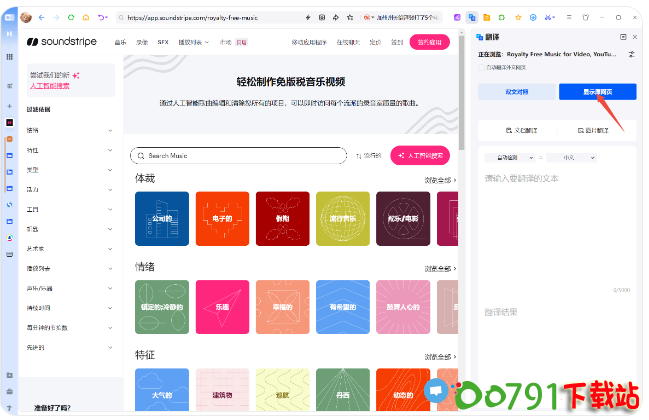The width and height of the screenshot is (649, 420).
Task: Open the SFX tab in navigation
Action: [162, 42]
